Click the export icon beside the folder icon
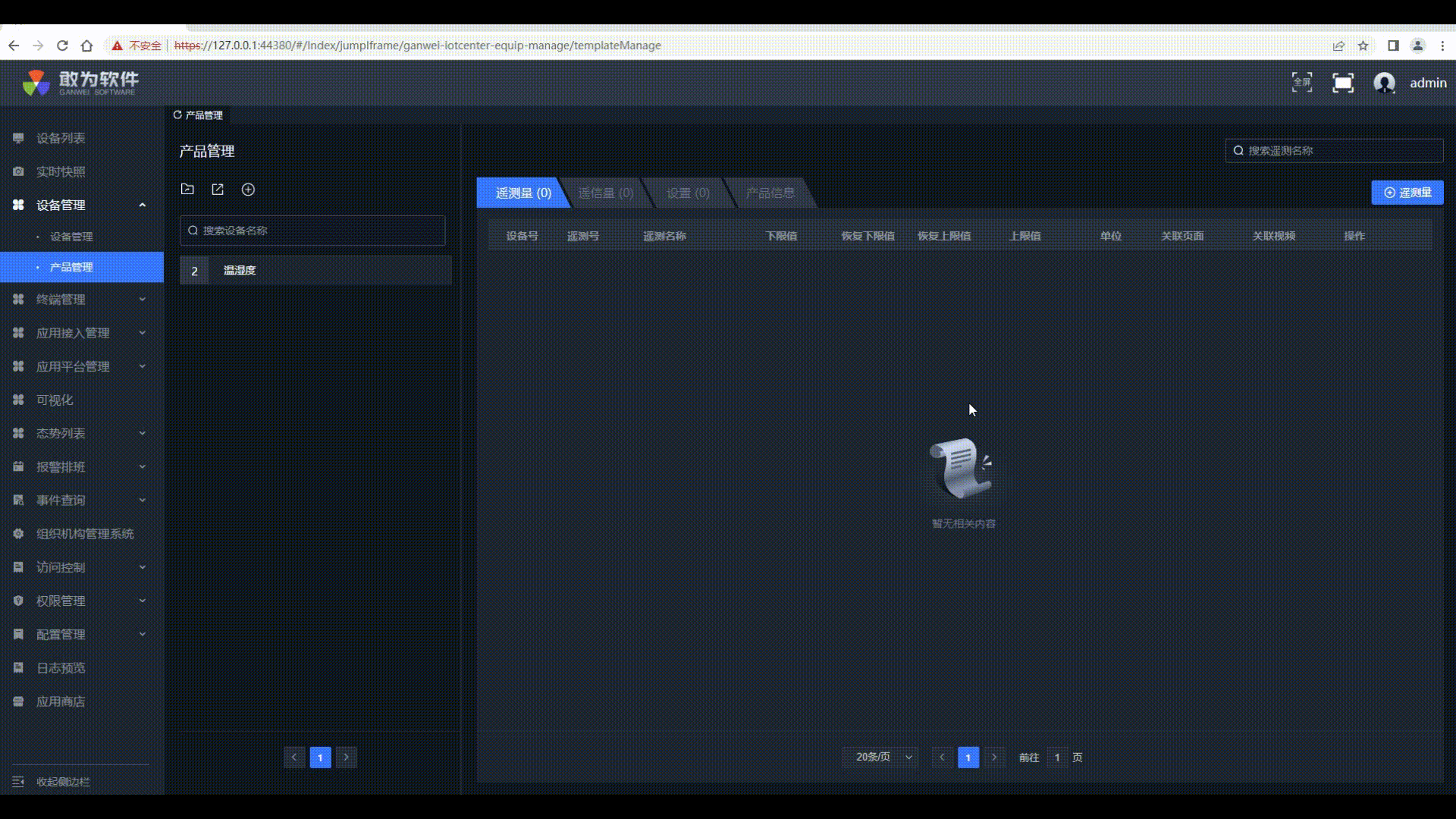The width and height of the screenshot is (1456, 819). click(218, 190)
